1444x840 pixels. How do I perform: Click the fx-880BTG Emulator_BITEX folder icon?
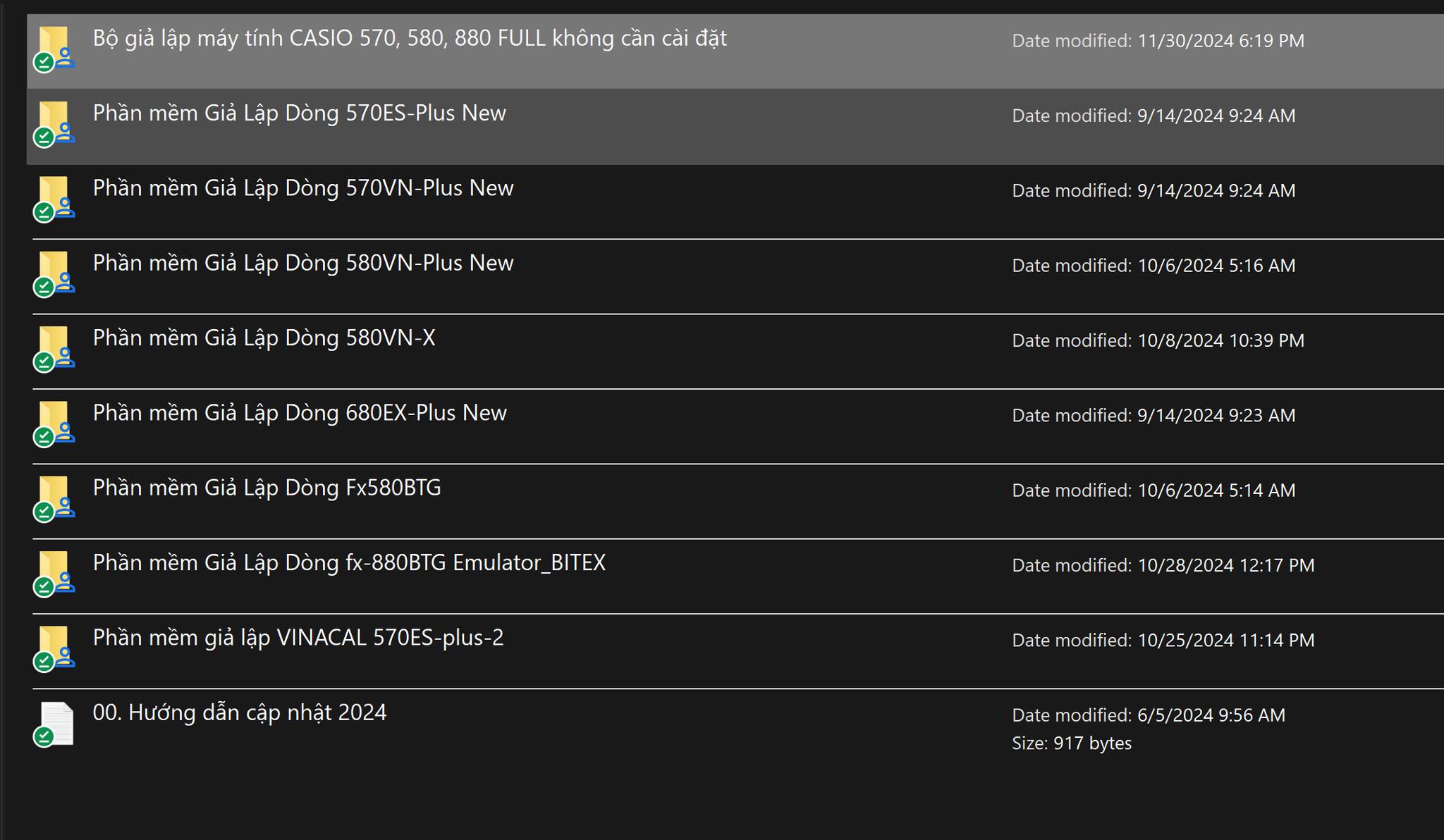pos(54,573)
